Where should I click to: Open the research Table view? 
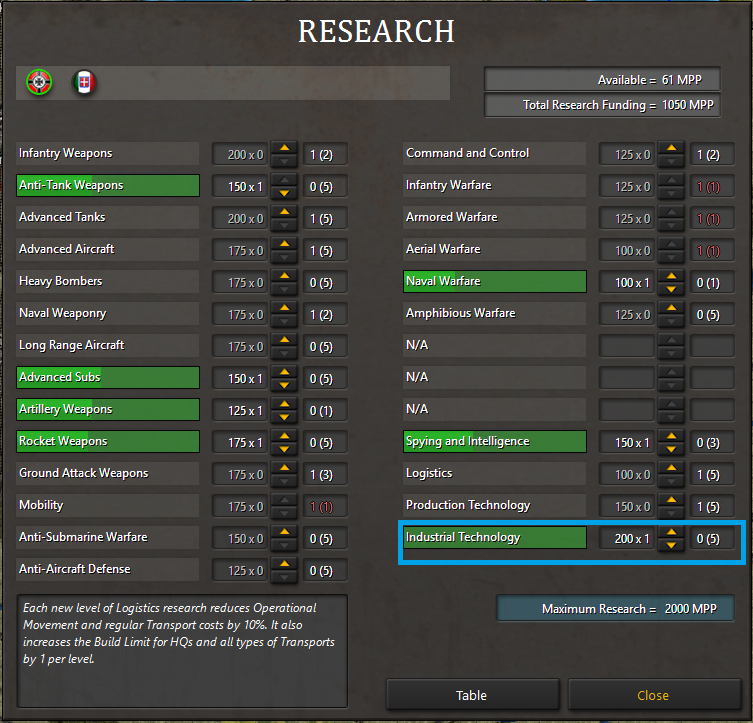(473, 695)
